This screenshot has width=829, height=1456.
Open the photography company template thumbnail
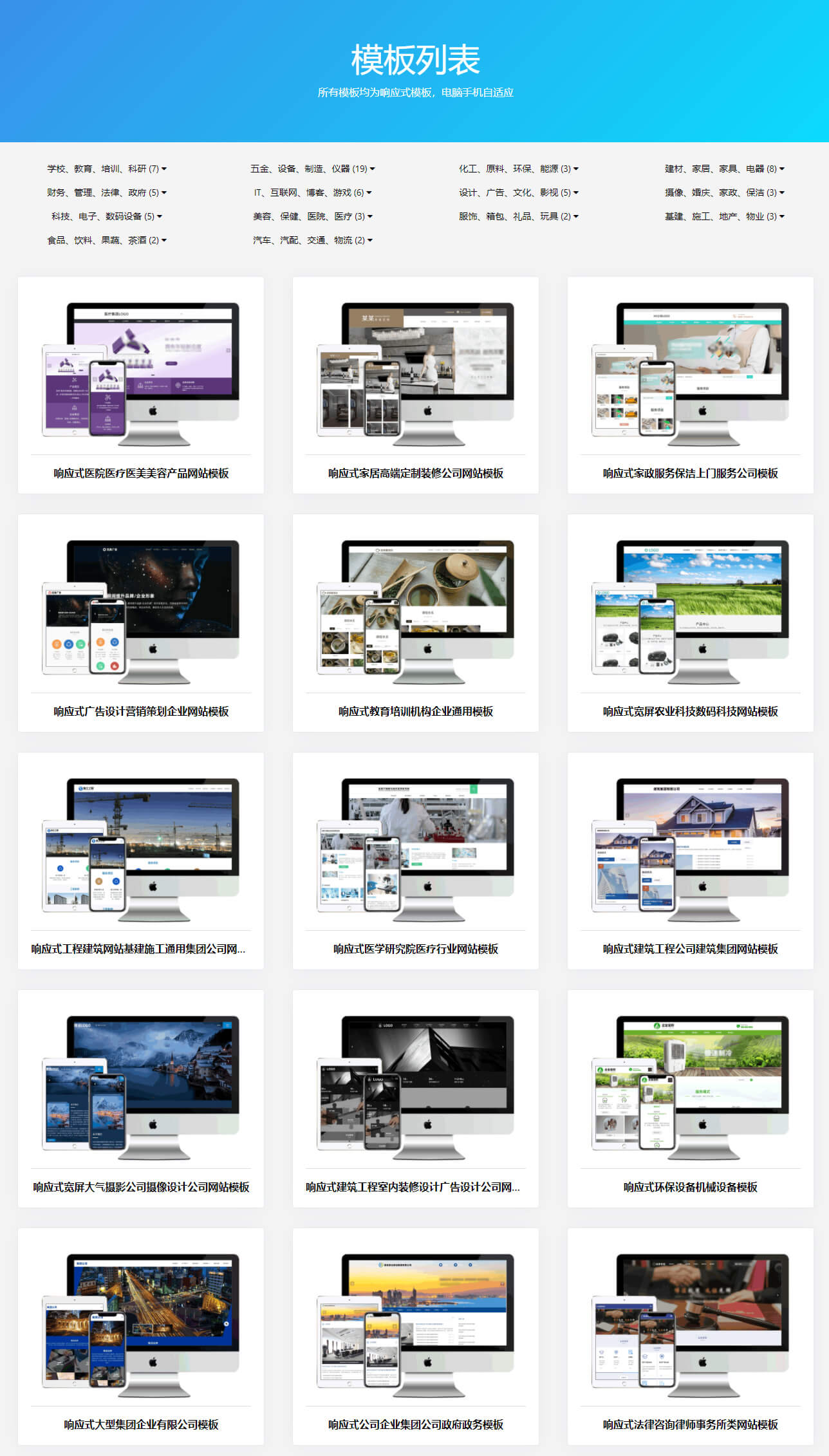[141, 1087]
